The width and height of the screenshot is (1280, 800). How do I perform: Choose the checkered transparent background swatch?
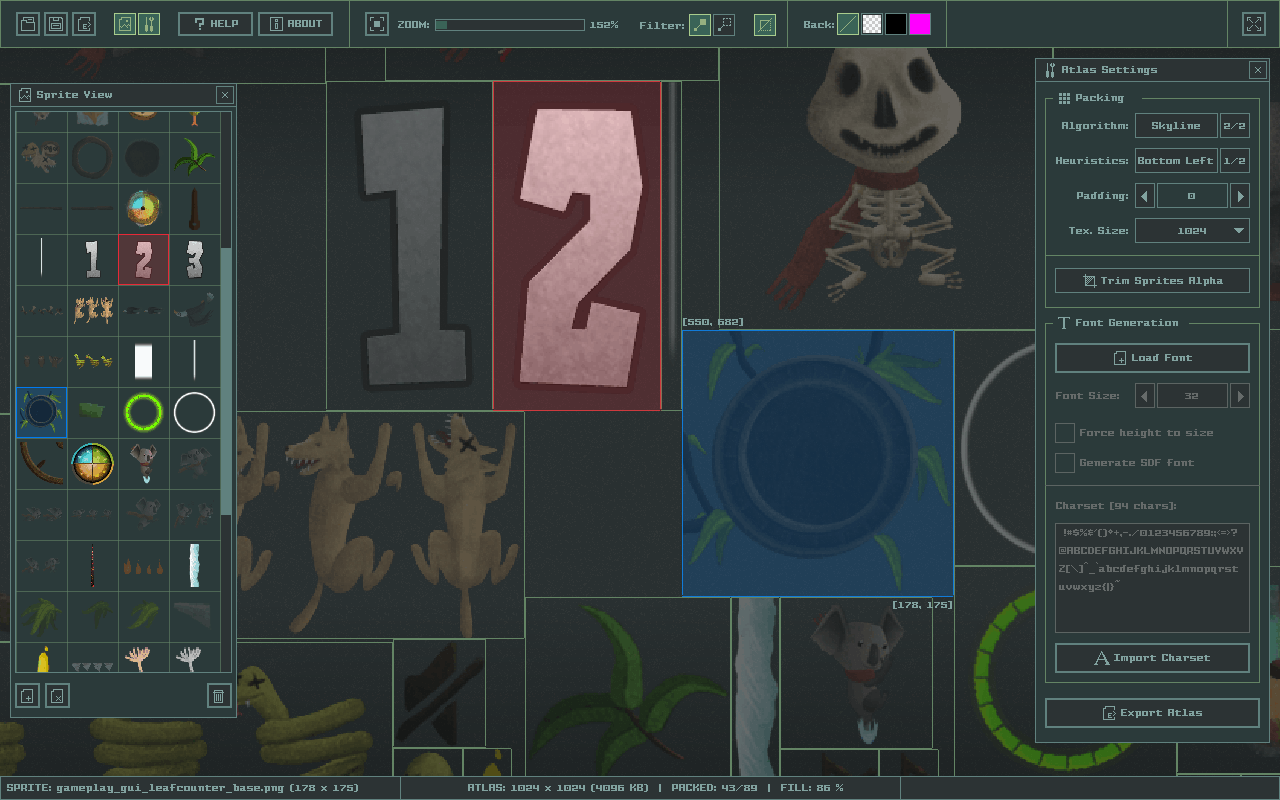tap(872, 24)
